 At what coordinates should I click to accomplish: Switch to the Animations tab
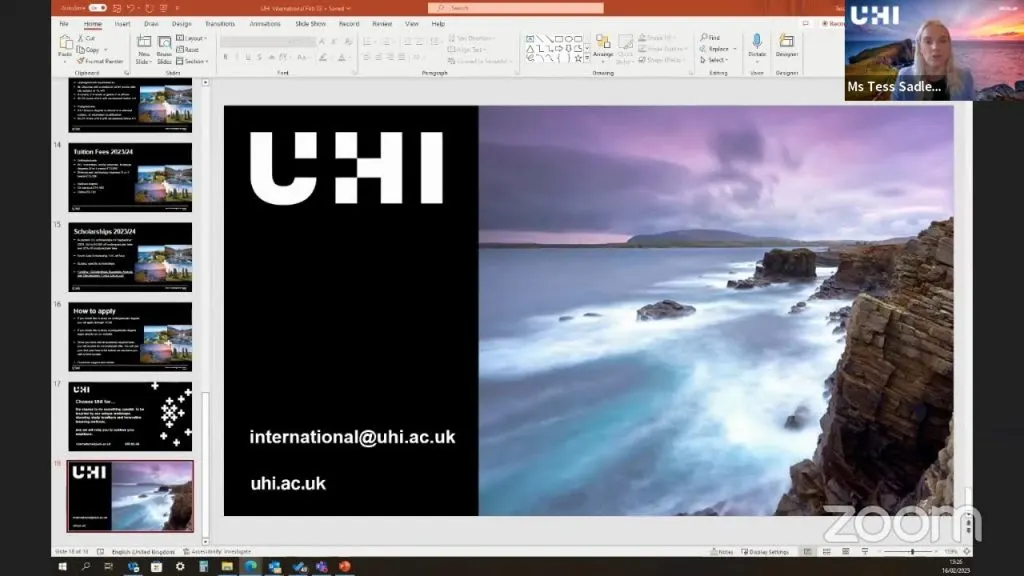(x=264, y=24)
